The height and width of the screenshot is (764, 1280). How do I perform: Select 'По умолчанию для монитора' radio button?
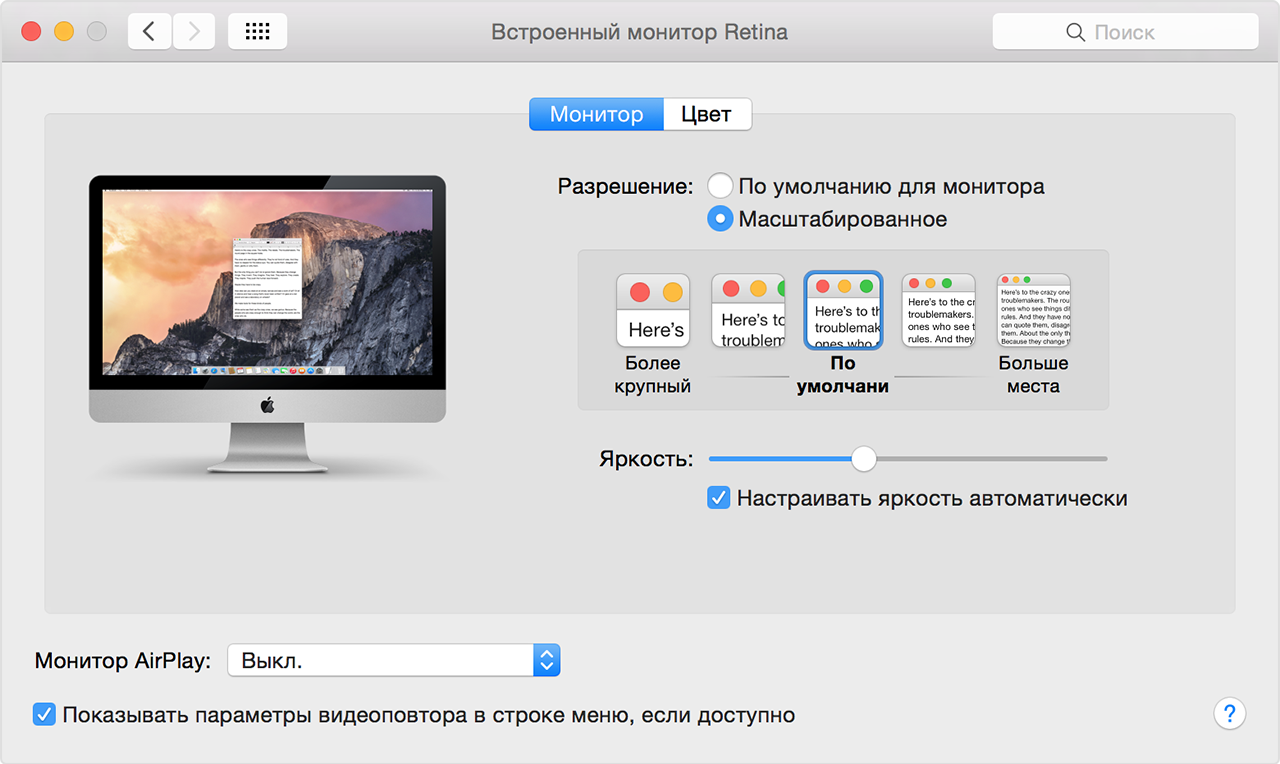tap(720, 186)
